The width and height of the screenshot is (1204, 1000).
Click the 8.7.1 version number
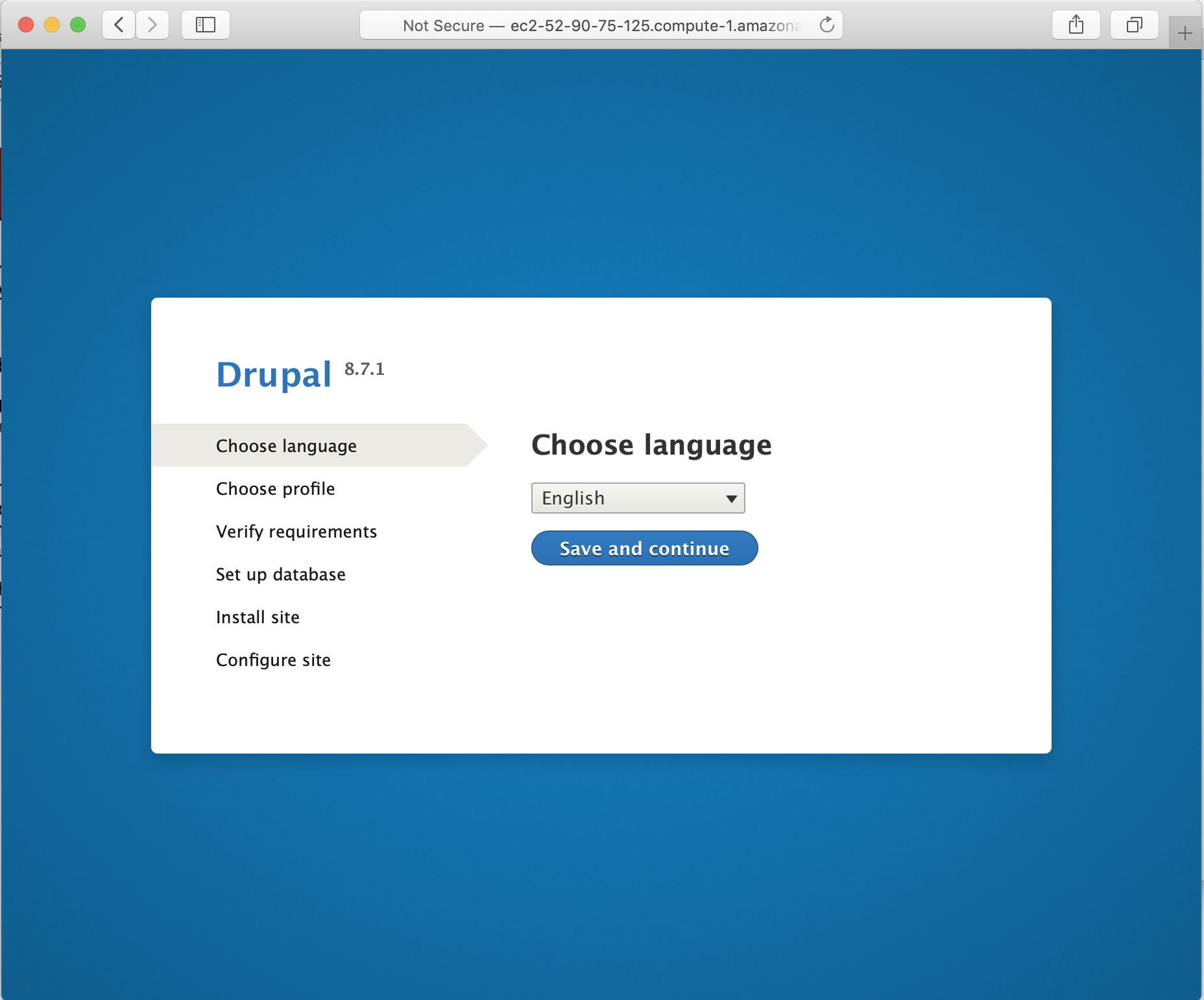[x=365, y=369]
